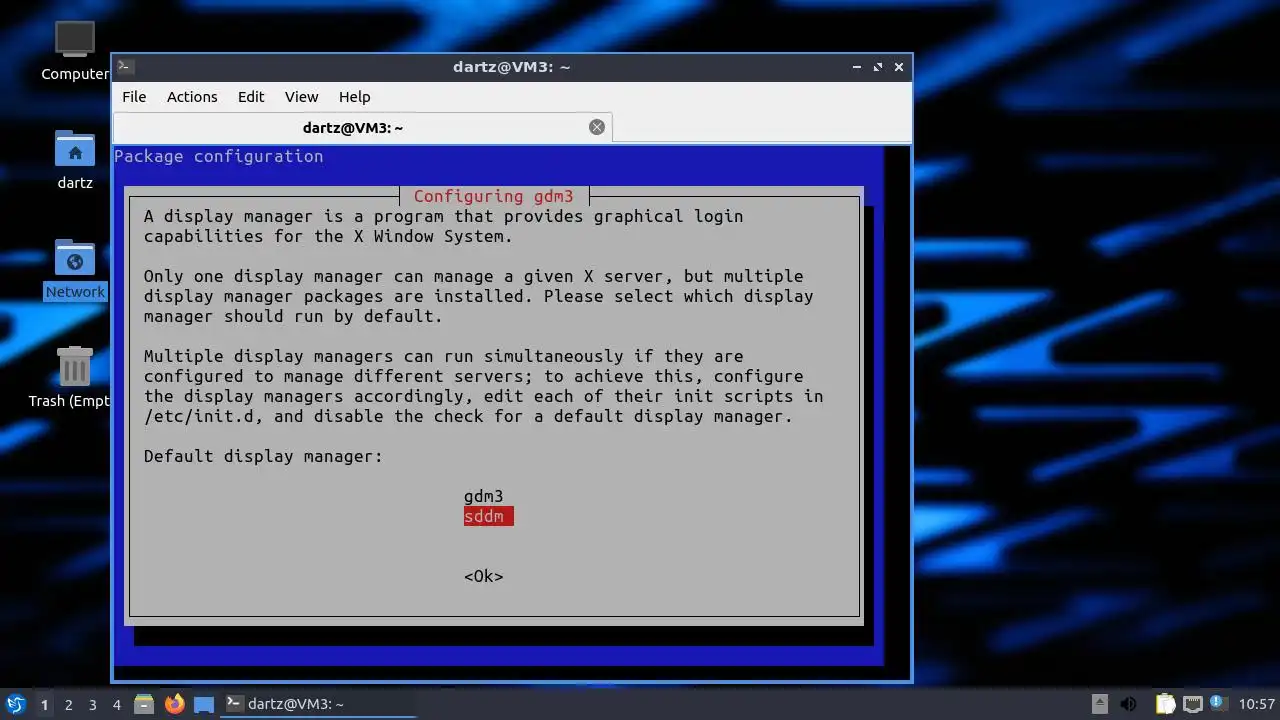Close the dartz@VM3 terminal tab
This screenshot has height=720, width=1280.
click(x=597, y=127)
